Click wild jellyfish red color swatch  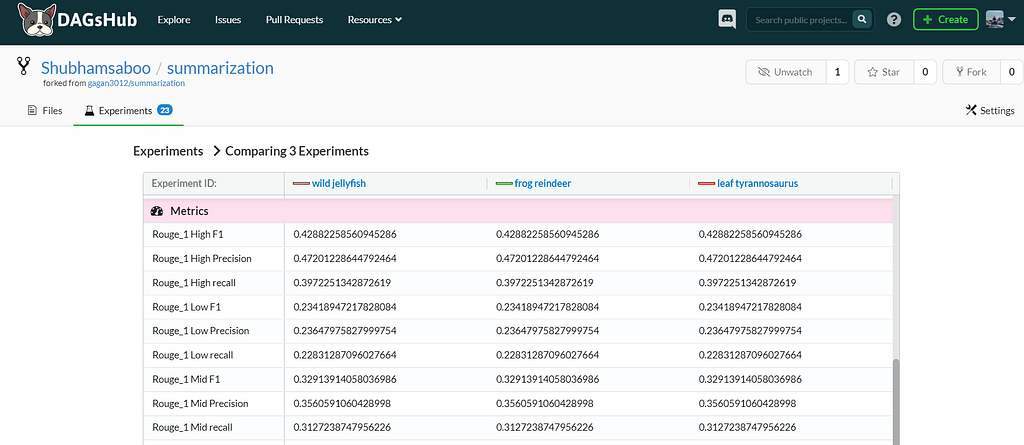point(300,184)
